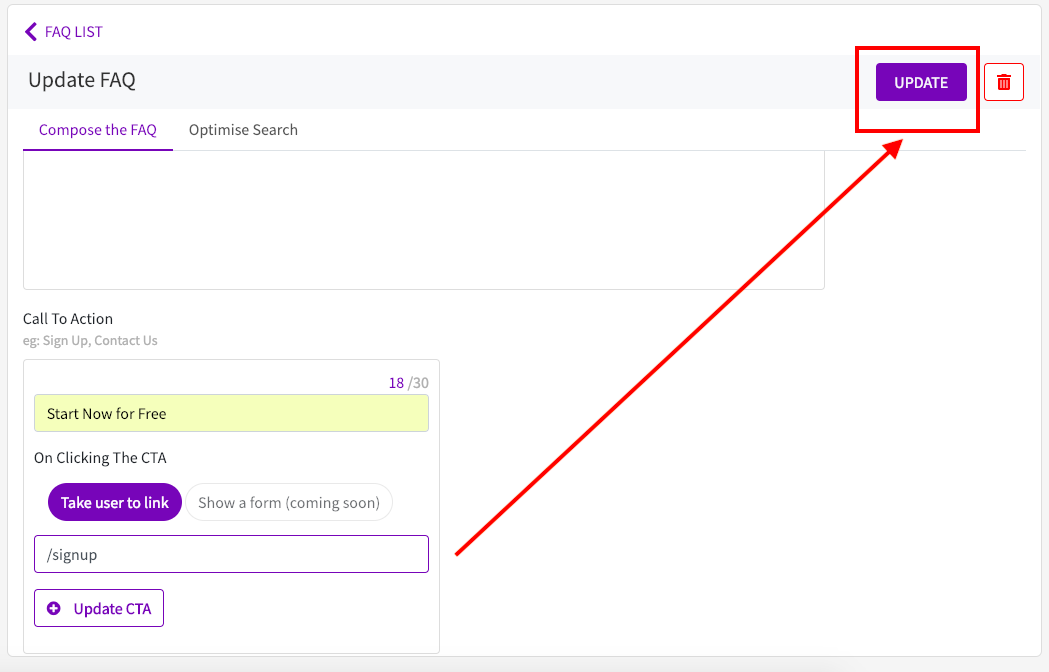1049x672 pixels.
Task: Click the eg: Sign Up, Contact Us hint
Action: [x=90, y=341]
